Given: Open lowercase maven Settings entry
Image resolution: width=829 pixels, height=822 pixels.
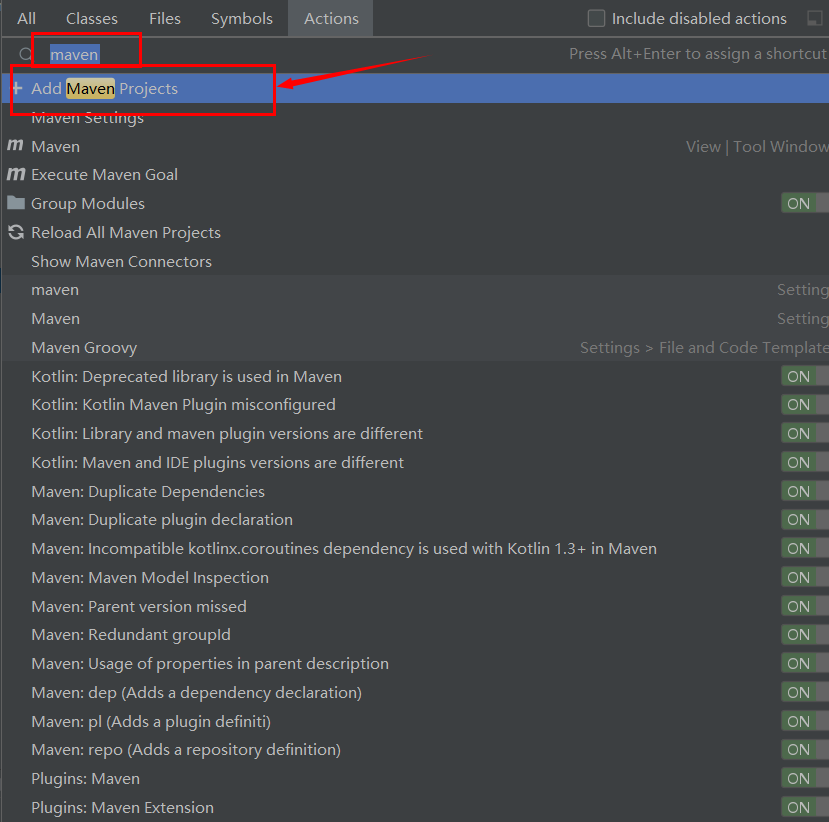Looking at the screenshot, I should (415, 290).
